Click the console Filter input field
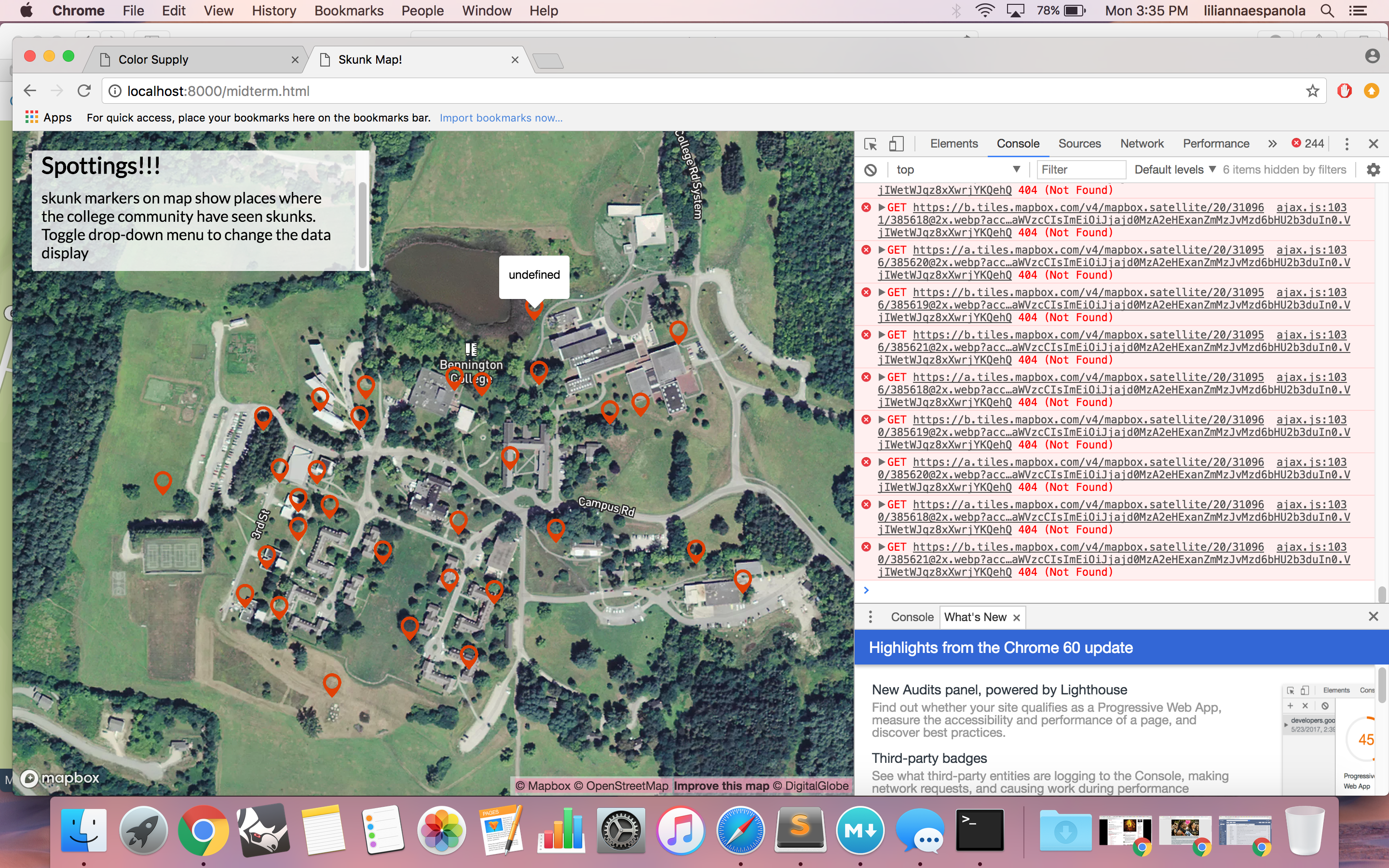Viewport: 1389px width, 868px height. click(1080, 170)
